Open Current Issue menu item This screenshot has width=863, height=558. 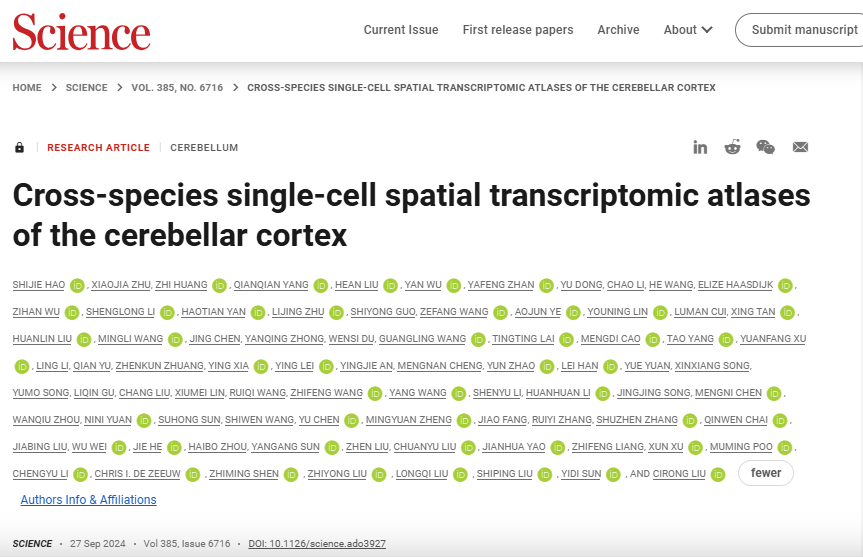tap(401, 30)
